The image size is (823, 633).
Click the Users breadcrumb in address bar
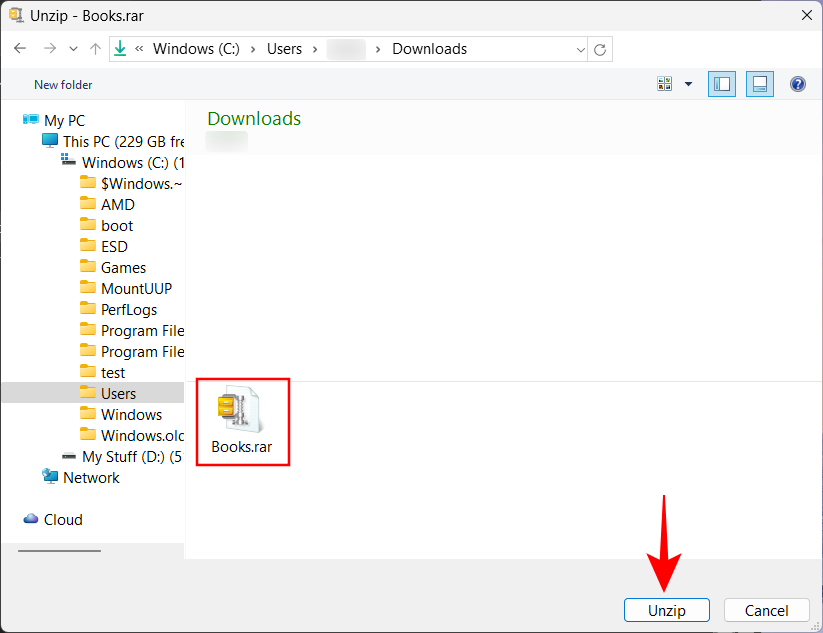coord(285,49)
